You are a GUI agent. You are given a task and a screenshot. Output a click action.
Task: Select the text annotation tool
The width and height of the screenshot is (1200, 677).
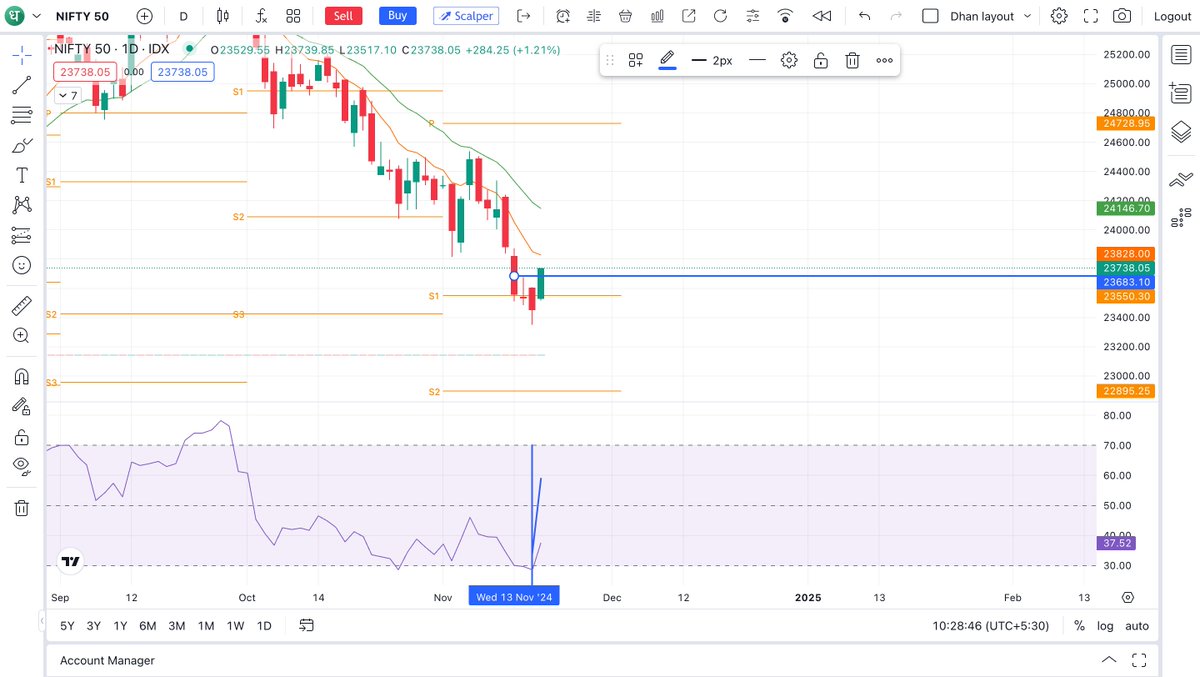tap(21, 175)
